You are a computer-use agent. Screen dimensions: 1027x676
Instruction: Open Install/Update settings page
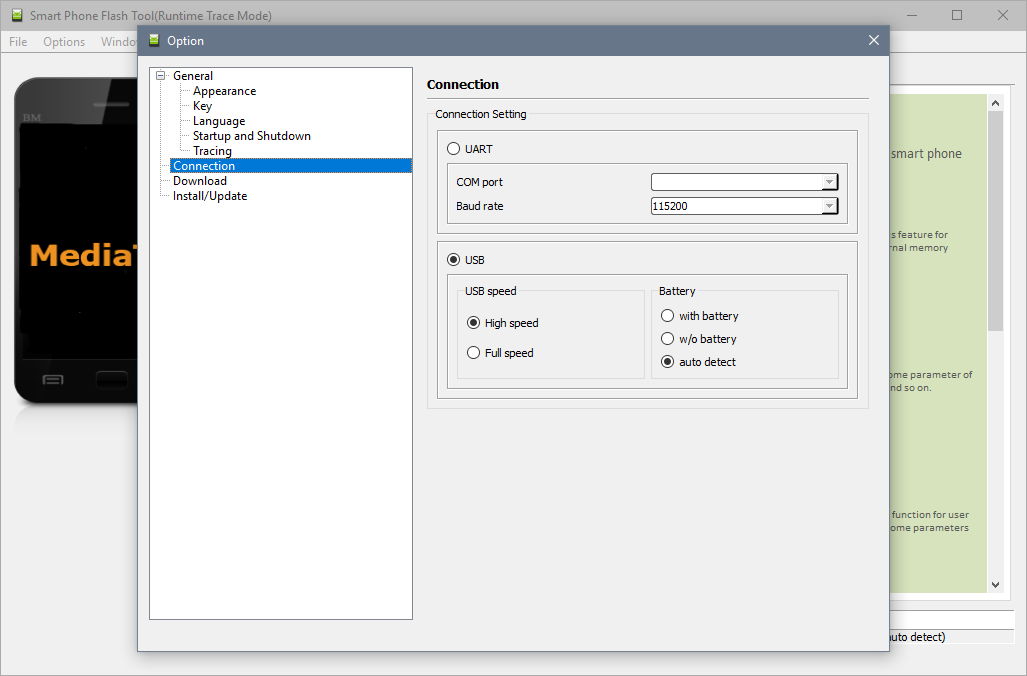point(209,196)
